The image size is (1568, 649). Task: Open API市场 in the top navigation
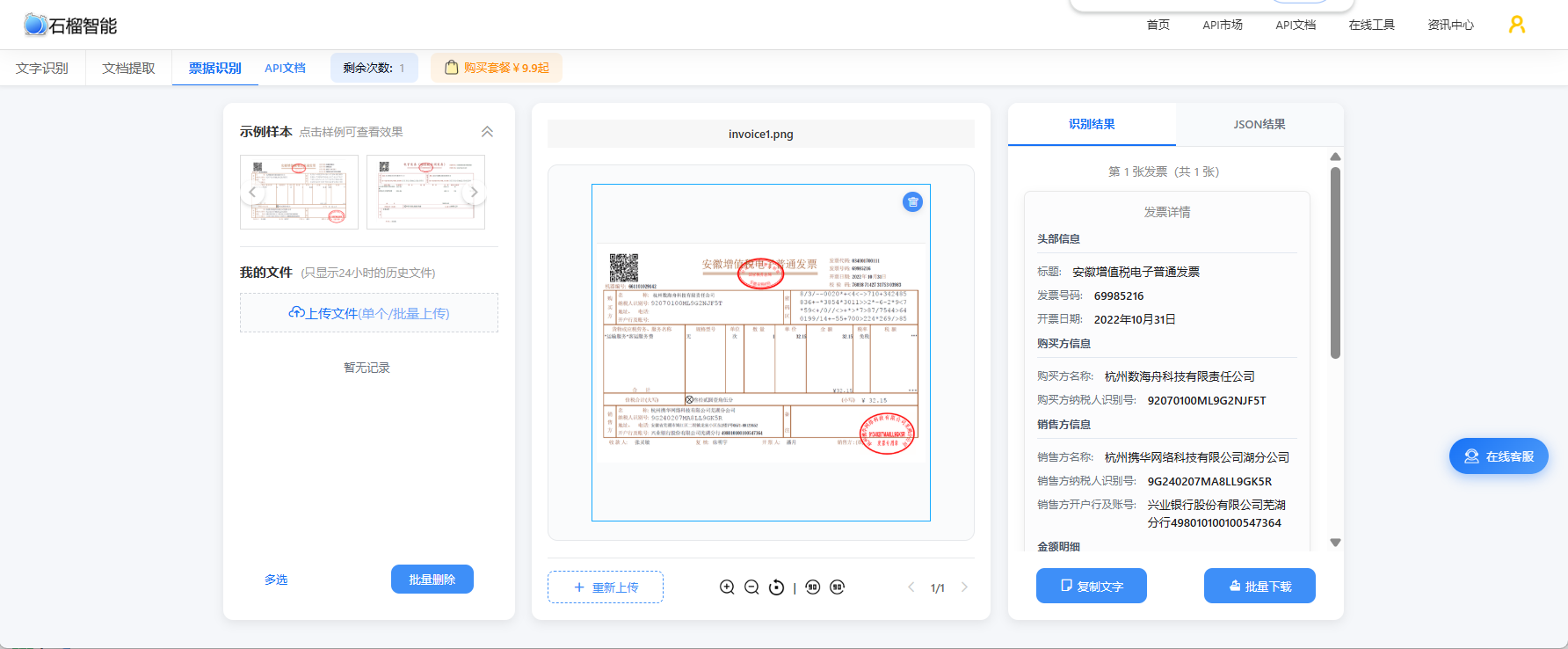[1223, 25]
